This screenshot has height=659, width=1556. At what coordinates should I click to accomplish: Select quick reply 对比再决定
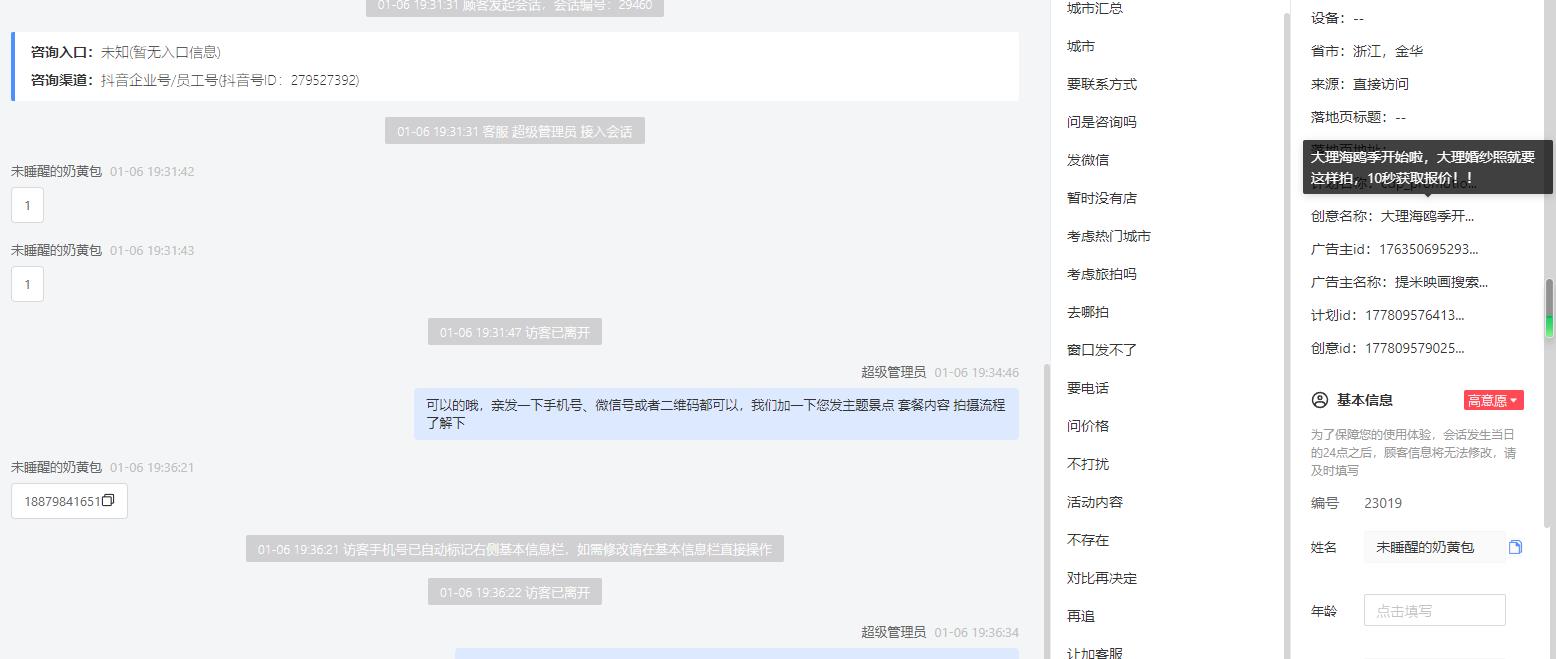click(1101, 578)
